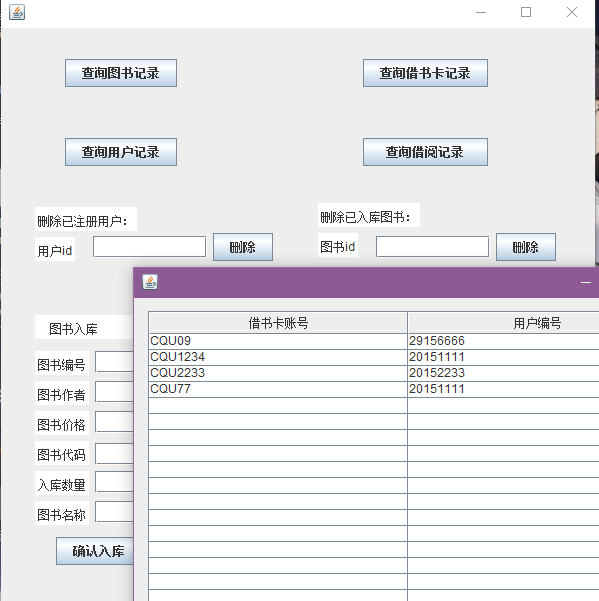
Task: Select table cell CQU1234
Action: tap(278, 357)
